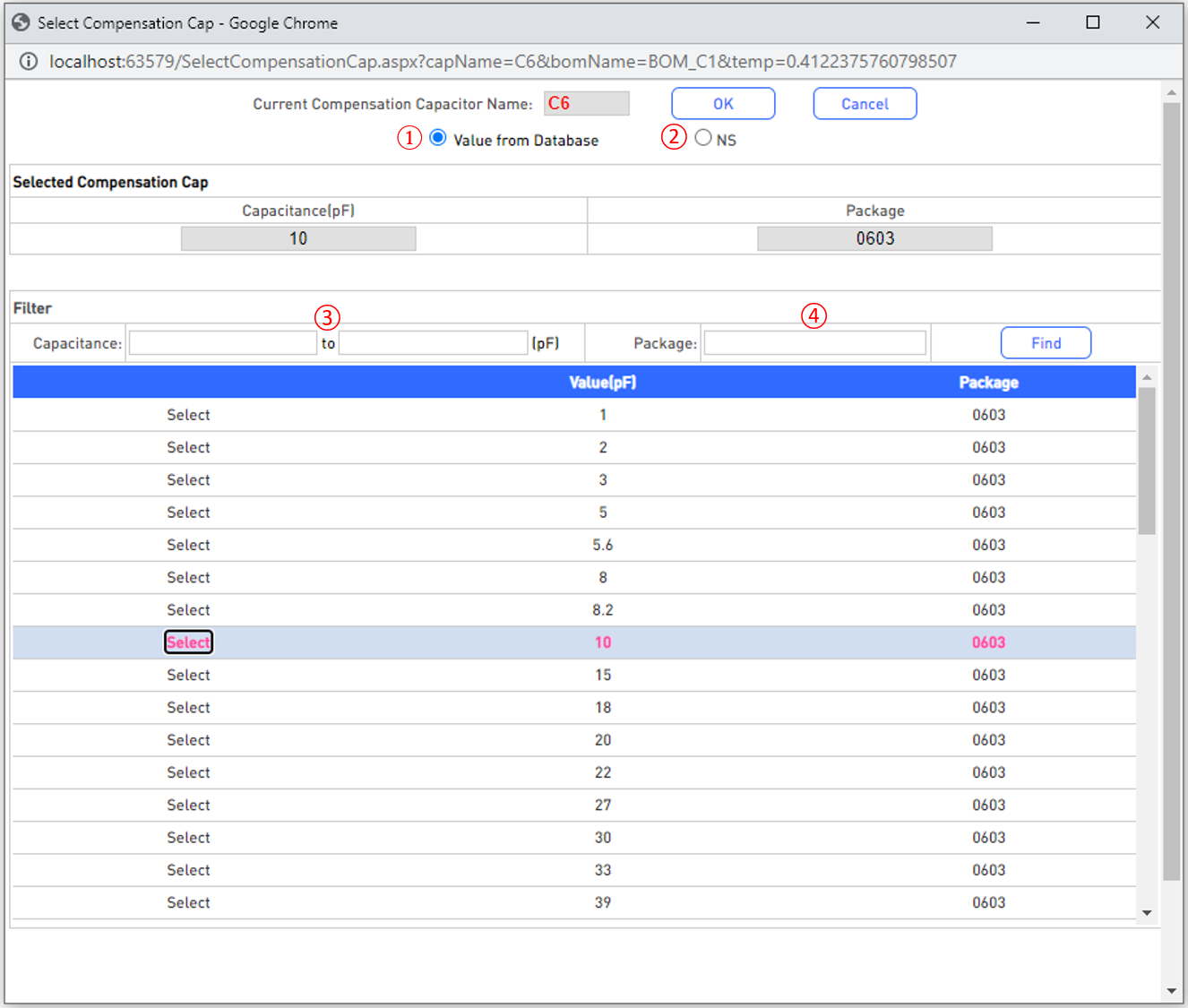1188x1008 pixels.
Task: Maximize the Chrome popup window
Action: pos(1092,22)
